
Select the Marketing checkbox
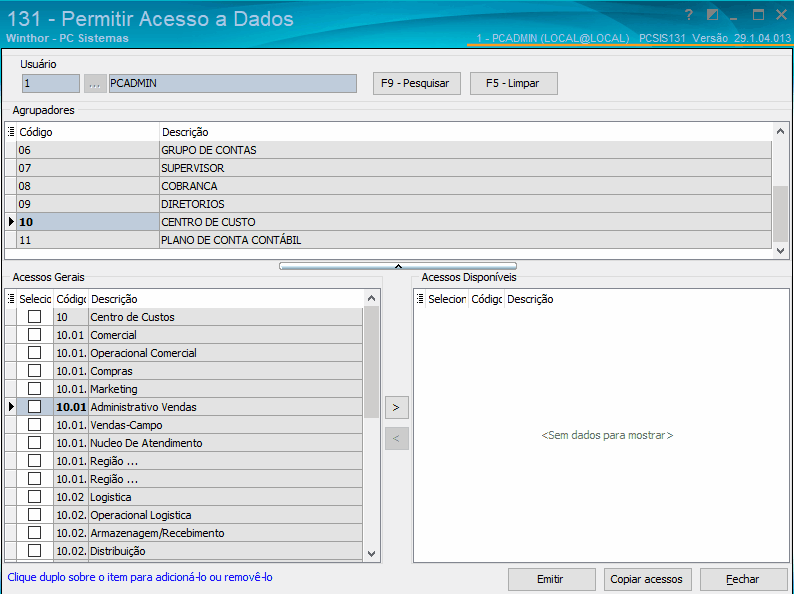34,388
